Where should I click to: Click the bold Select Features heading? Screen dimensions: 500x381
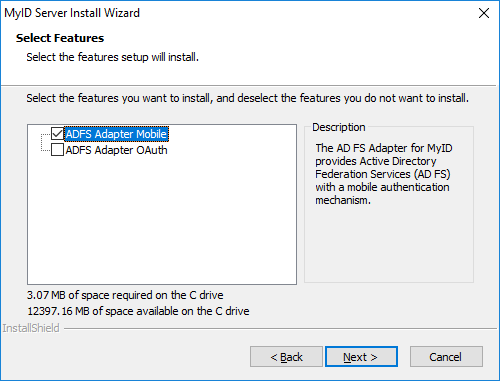coord(60,38)
